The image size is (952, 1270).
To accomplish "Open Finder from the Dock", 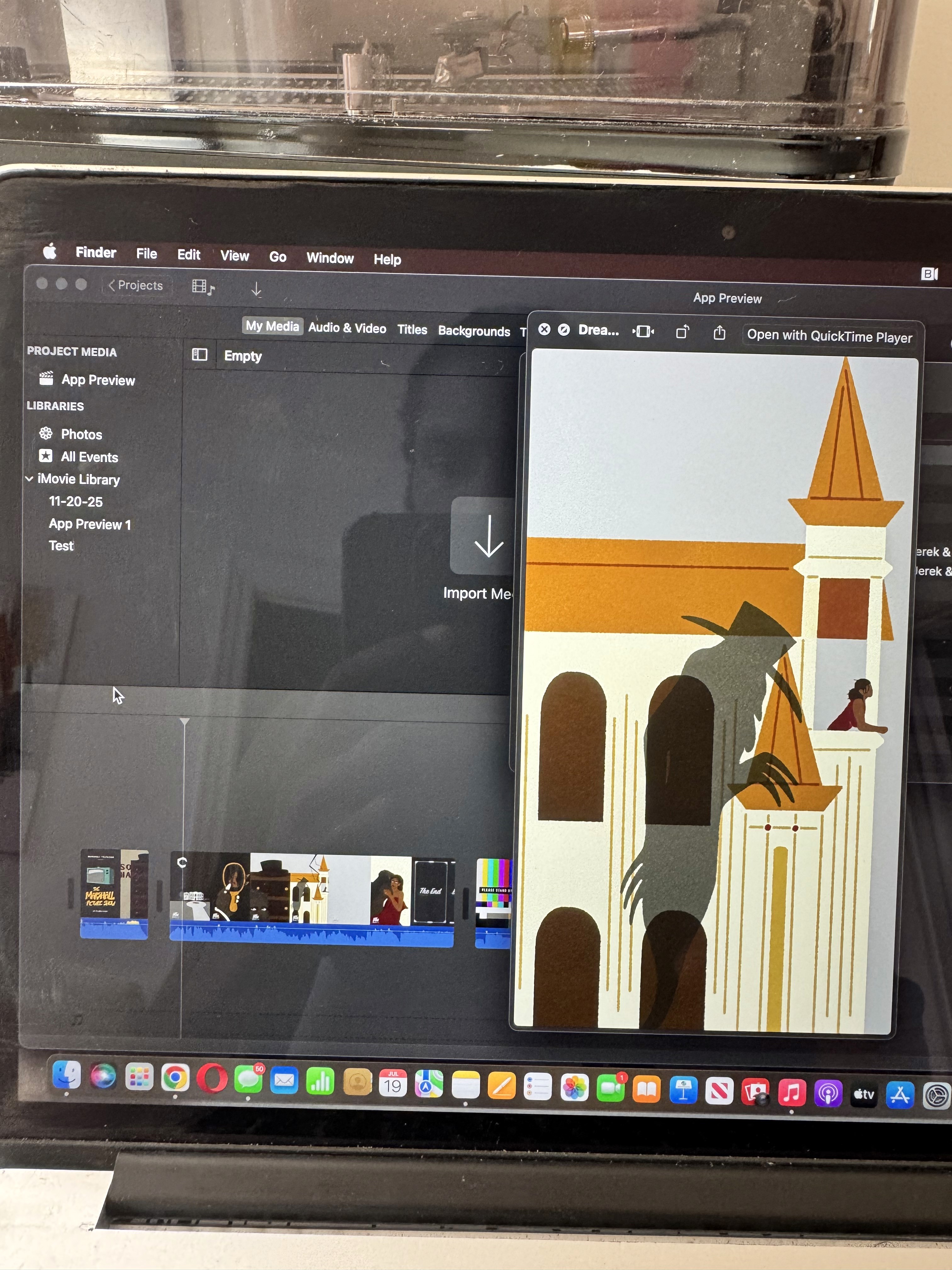I will click(66, 1074).
